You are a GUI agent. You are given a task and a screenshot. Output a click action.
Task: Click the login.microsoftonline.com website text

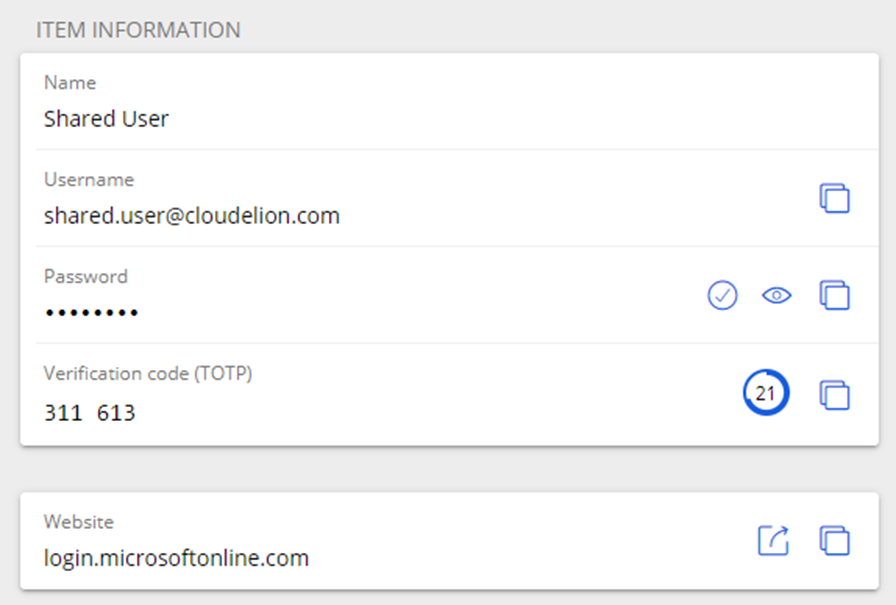177,558
